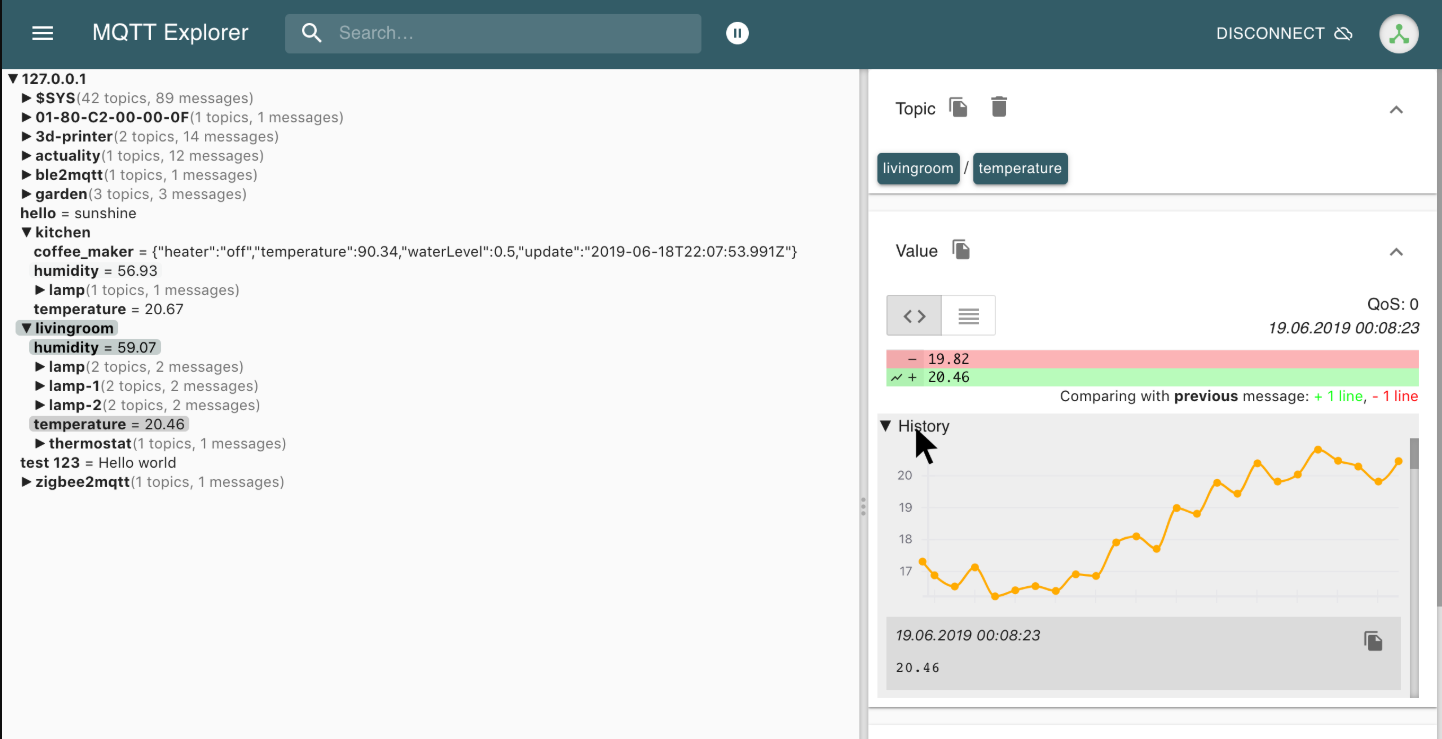Click the history panel scrollbar
This screenshot has width=1442, height=739.
(1414, 560)
